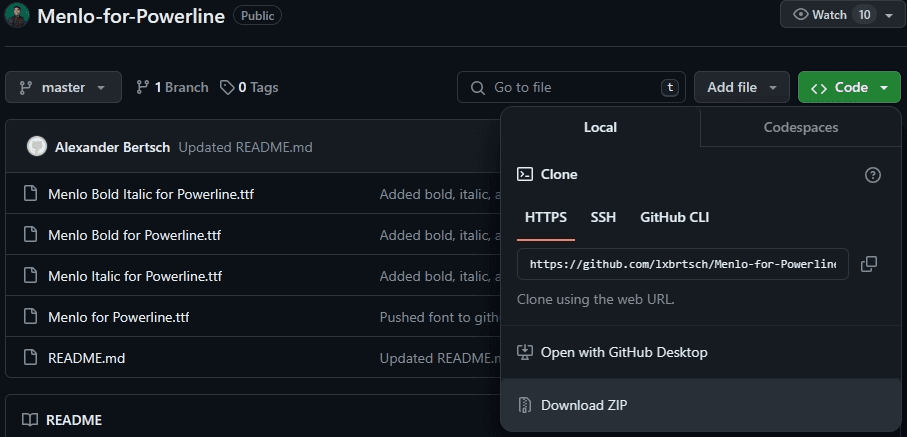
Task: Open the Updated README.md commit message at top
Action: (x=245, y=148)
